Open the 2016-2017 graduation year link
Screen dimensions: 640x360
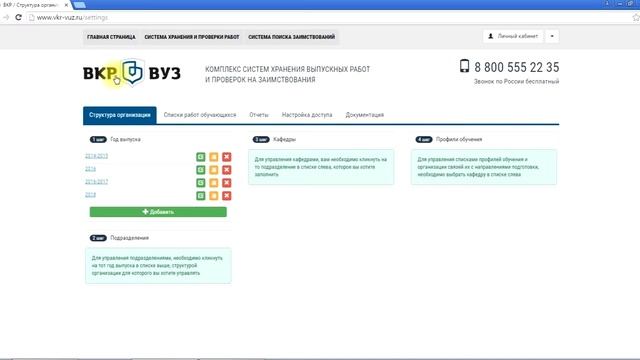pos(96,182)
